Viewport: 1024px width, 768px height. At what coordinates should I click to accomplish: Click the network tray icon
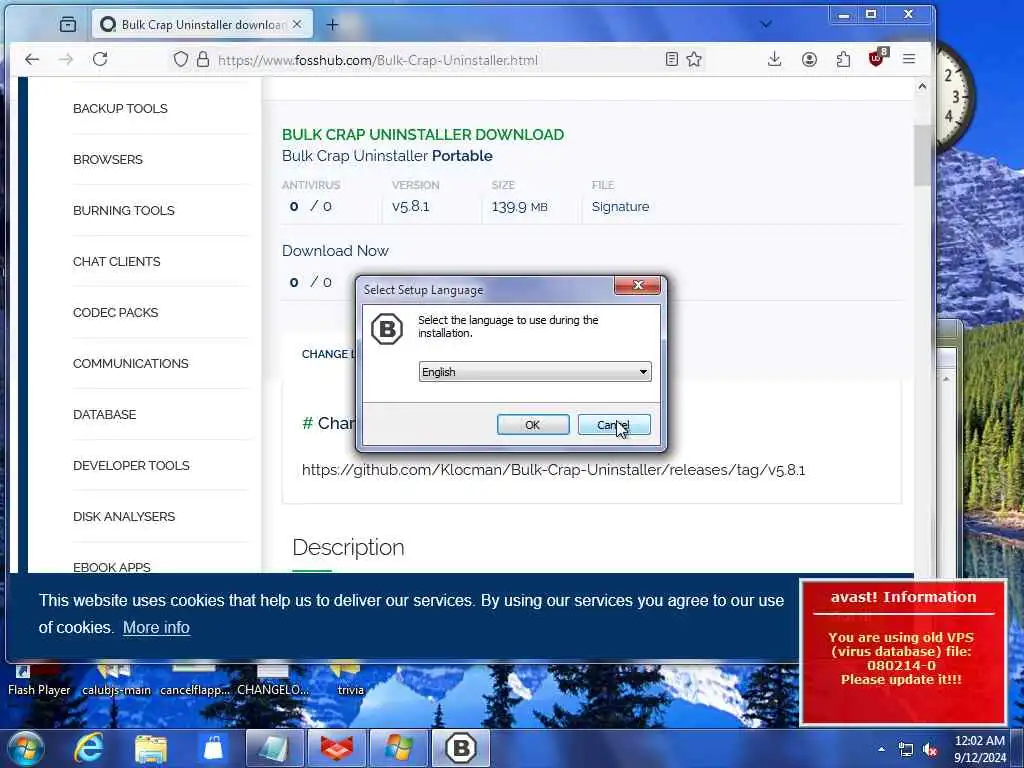click(x=906, y=750)
